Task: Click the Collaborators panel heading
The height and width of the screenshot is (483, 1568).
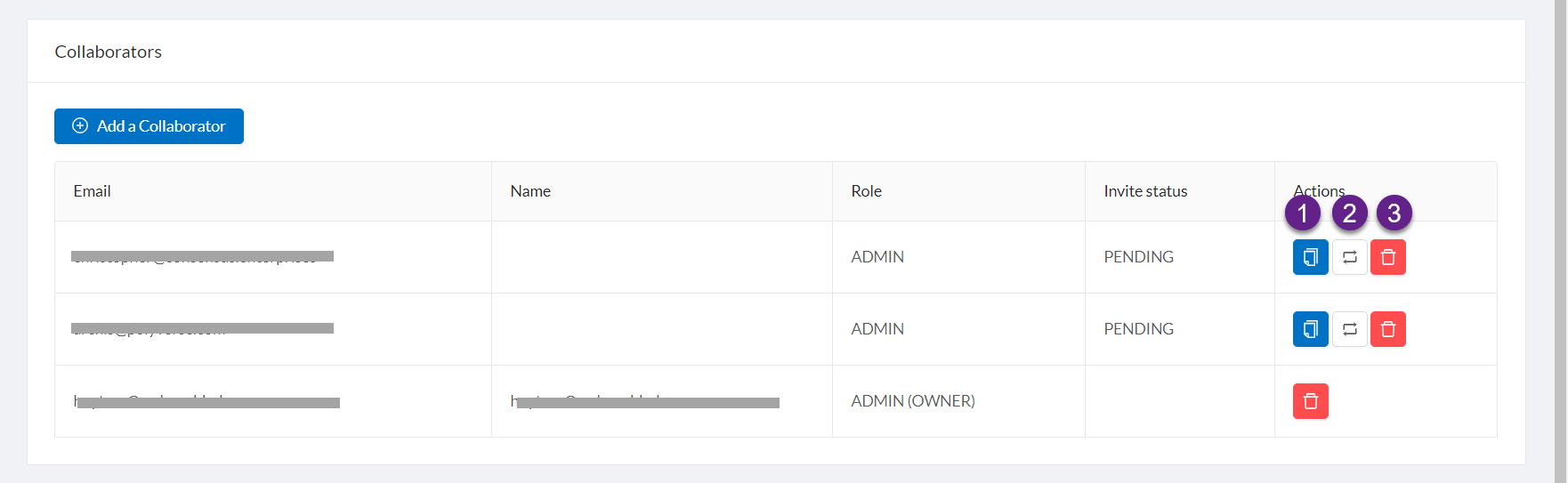Action: (109, 52)
